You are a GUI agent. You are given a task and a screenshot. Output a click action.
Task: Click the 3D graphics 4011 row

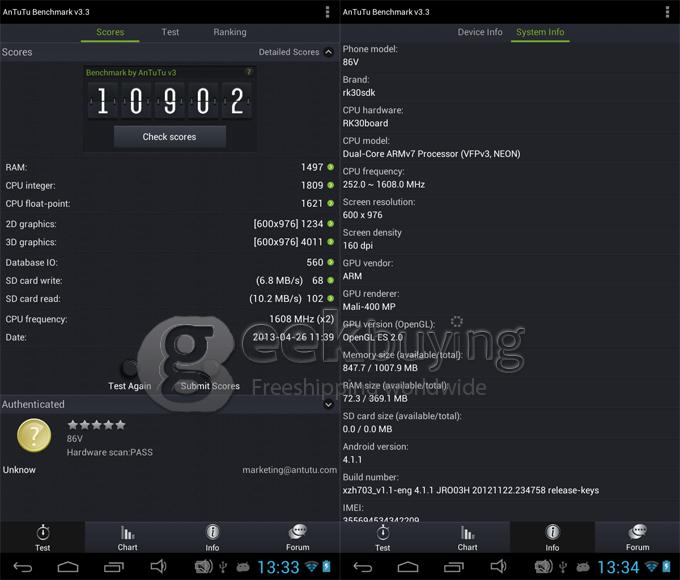tap(170, 242)
